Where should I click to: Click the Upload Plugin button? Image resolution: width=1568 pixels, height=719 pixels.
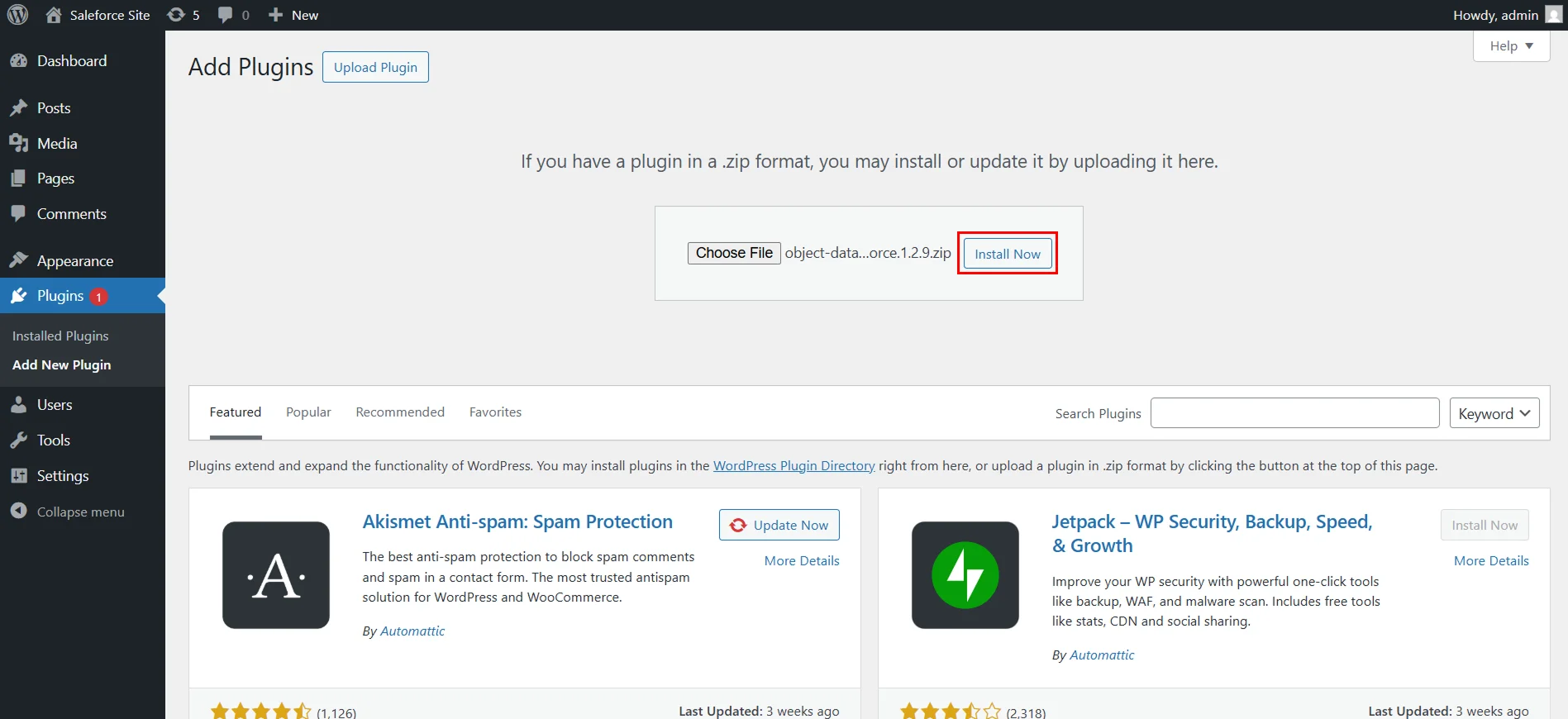pyautogui.click(x=375, y=67)
